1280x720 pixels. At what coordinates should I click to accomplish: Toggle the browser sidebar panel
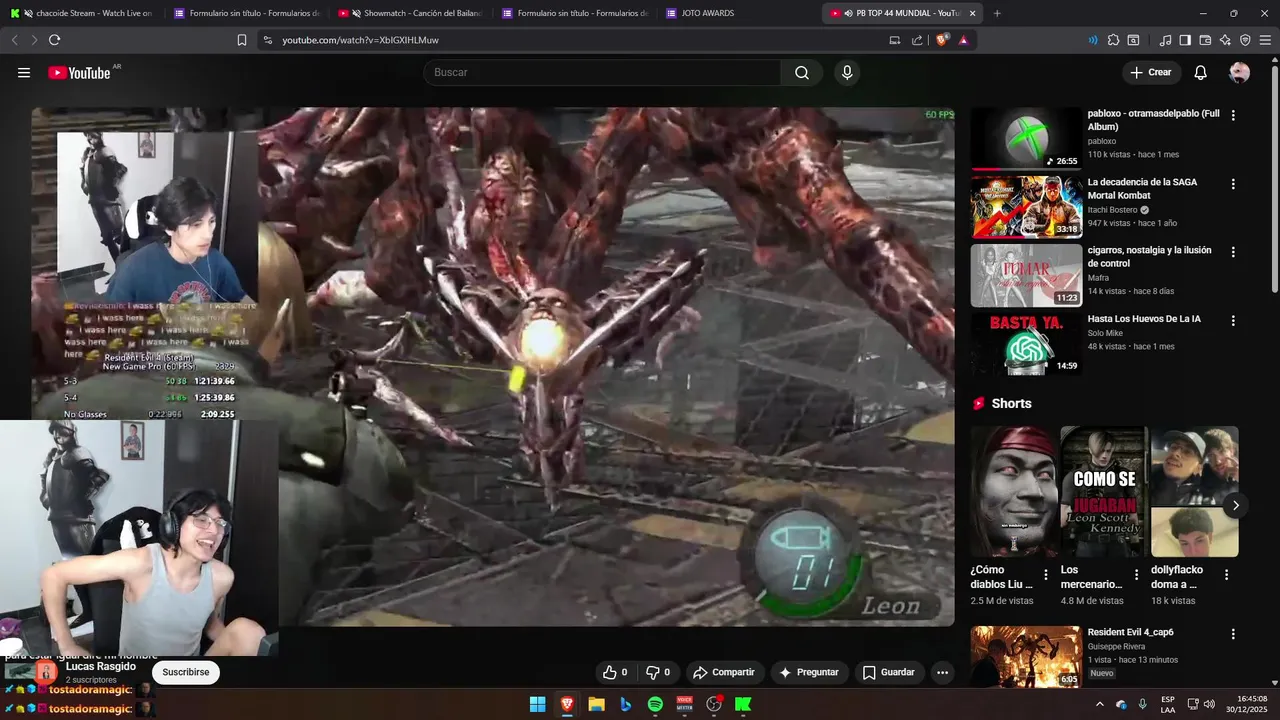1185,40
